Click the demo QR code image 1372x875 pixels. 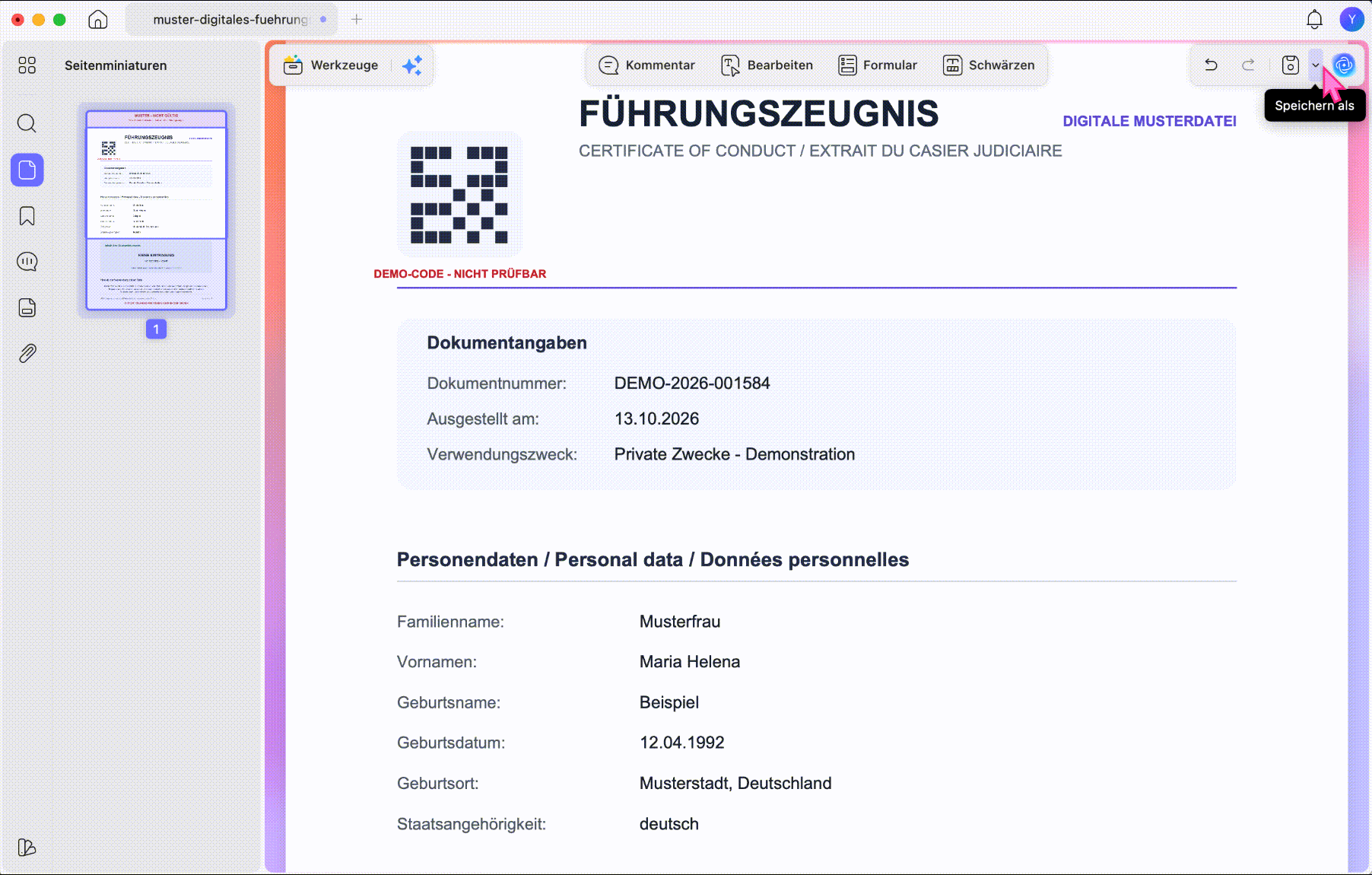click(459, 195)
